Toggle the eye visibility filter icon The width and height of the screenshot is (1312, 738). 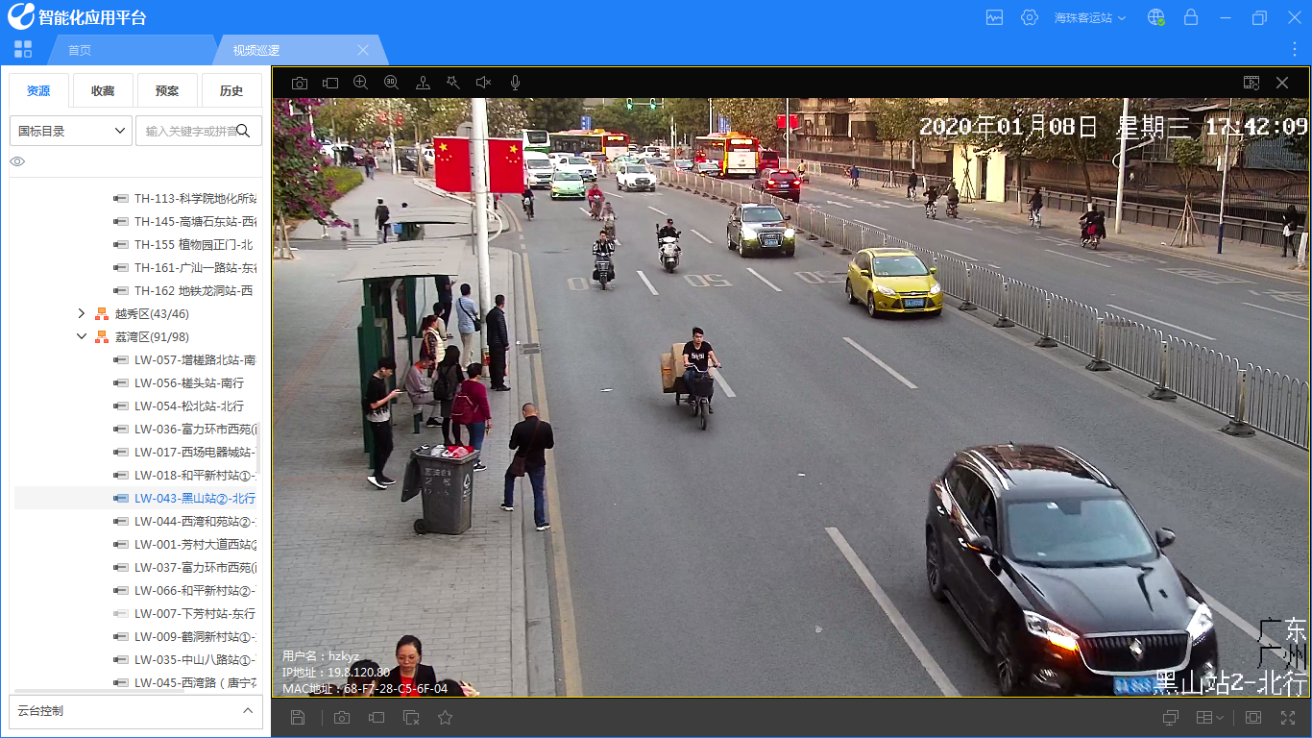coord(17,162)
